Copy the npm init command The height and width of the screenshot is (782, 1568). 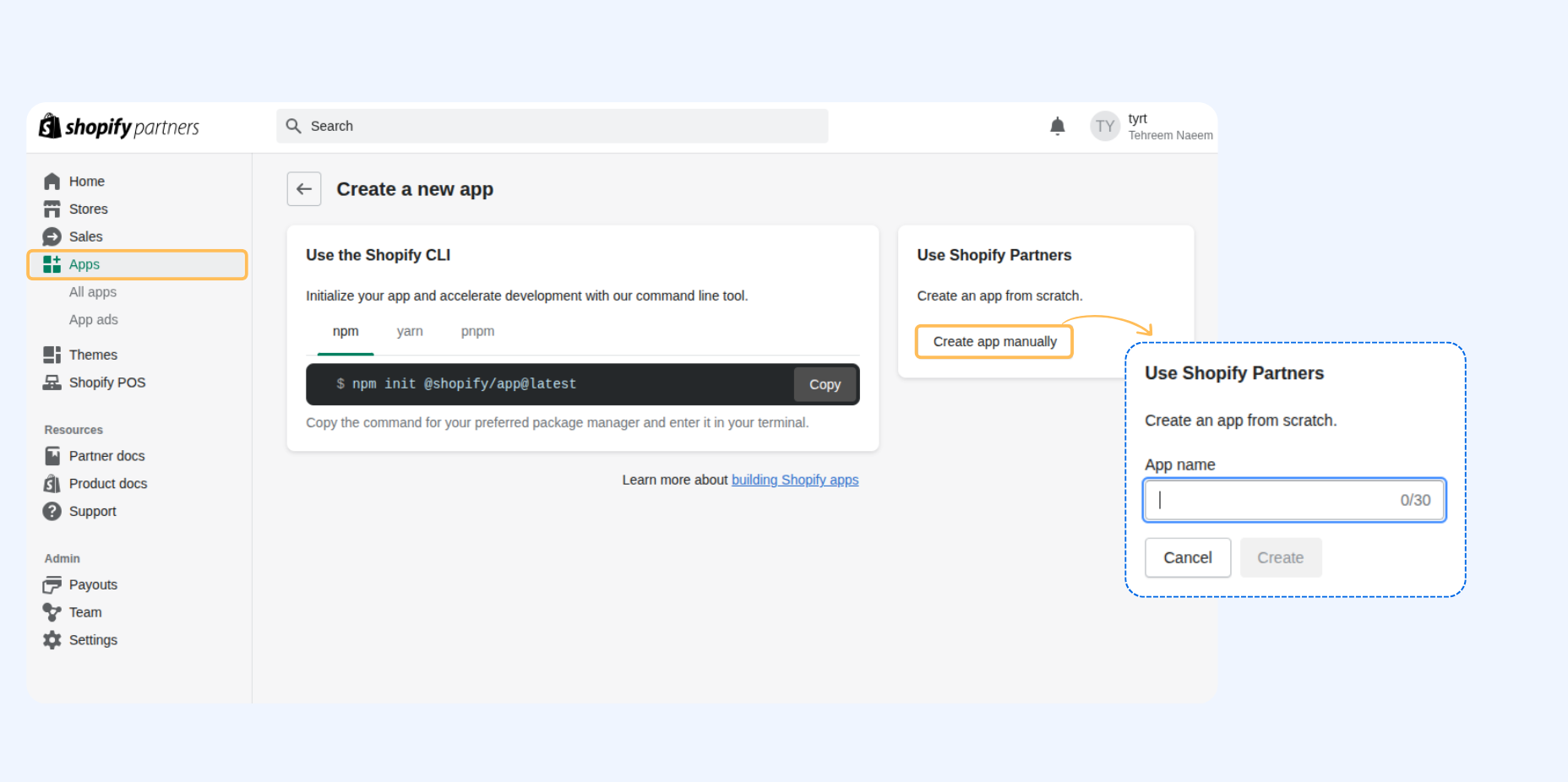pyautogui.click(x=825, y=384)
